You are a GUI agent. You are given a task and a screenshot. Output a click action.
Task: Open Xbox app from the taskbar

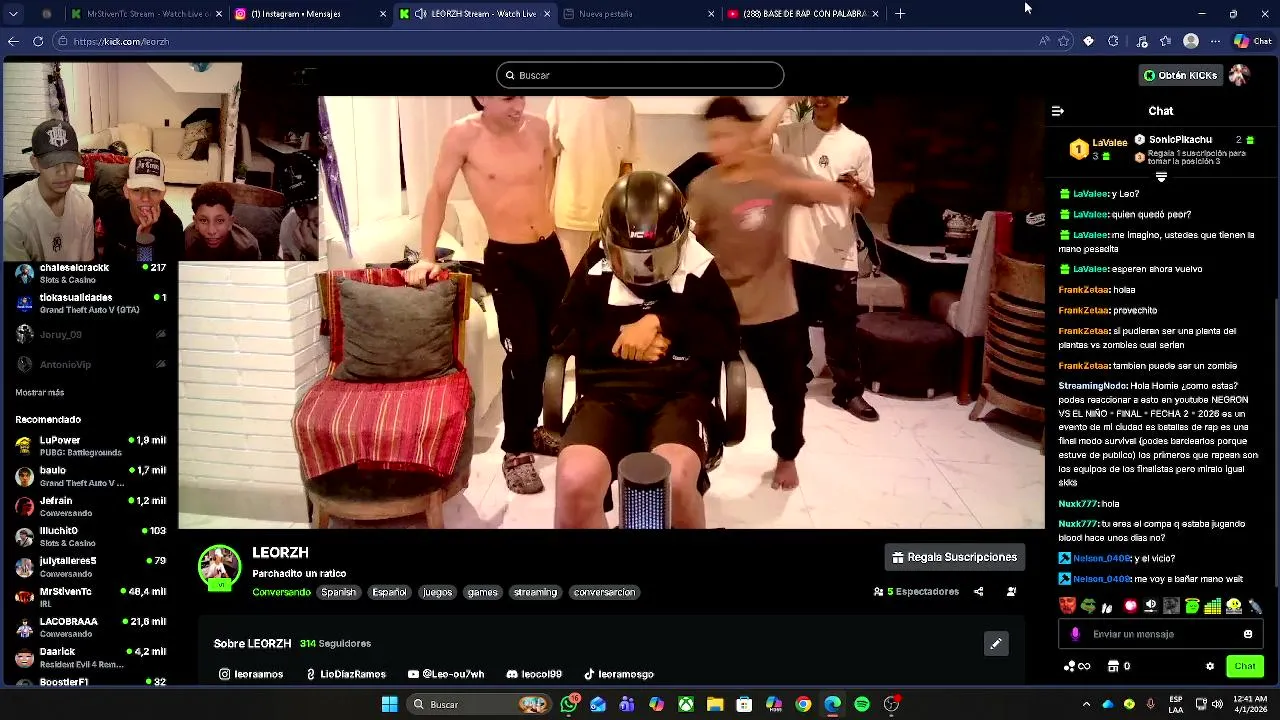686,704
